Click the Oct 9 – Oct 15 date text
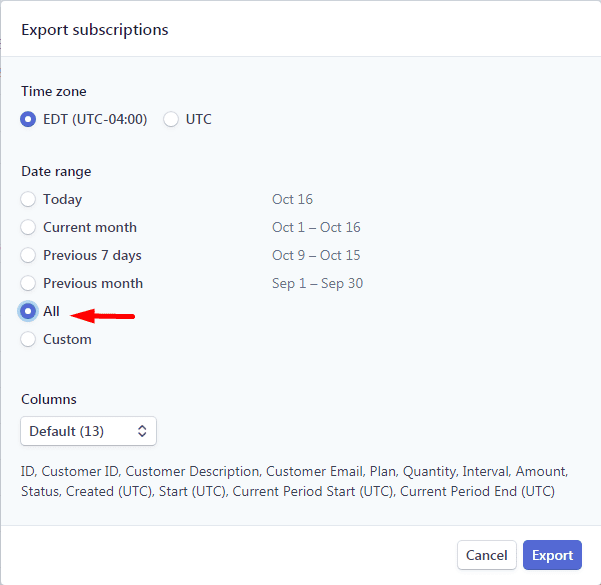This screenshot has width=601, height=585. pos(316,255)
